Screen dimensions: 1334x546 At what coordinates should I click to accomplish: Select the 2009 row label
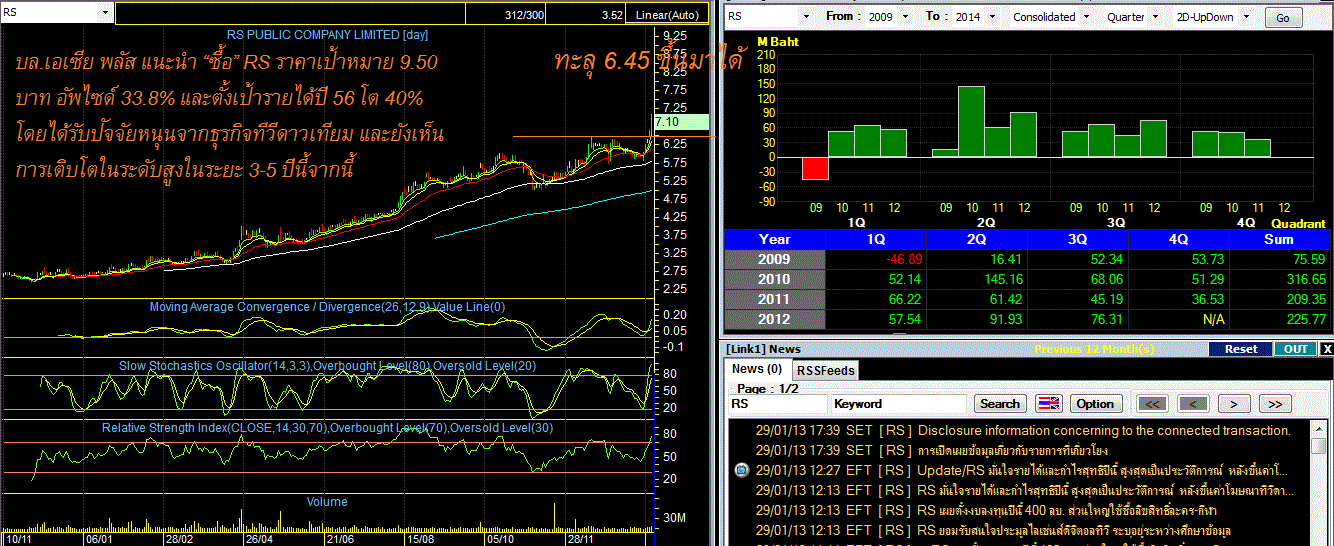pos(775,259)
